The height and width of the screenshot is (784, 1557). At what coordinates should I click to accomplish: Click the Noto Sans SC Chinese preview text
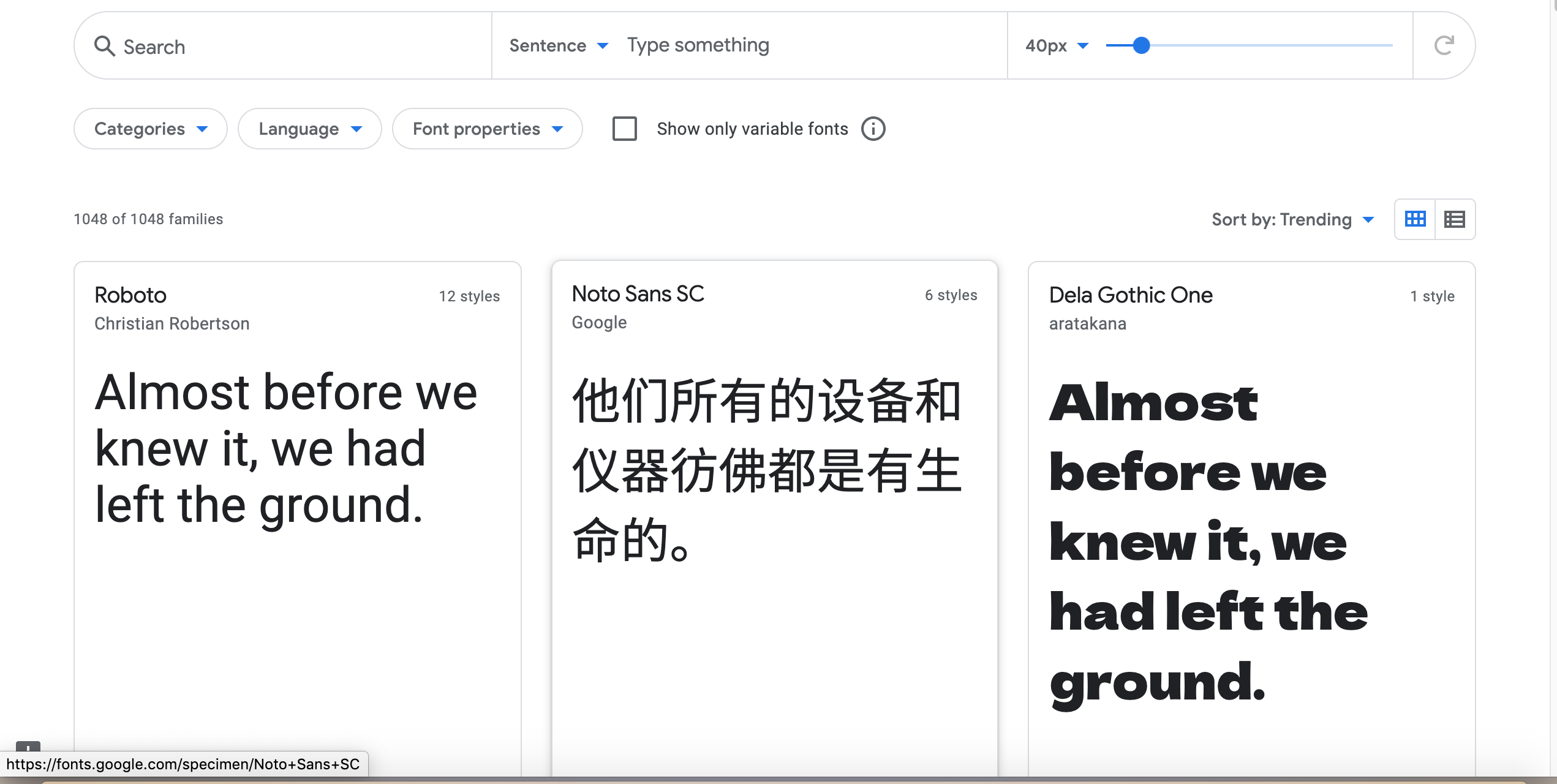click(x=766, y=470)
